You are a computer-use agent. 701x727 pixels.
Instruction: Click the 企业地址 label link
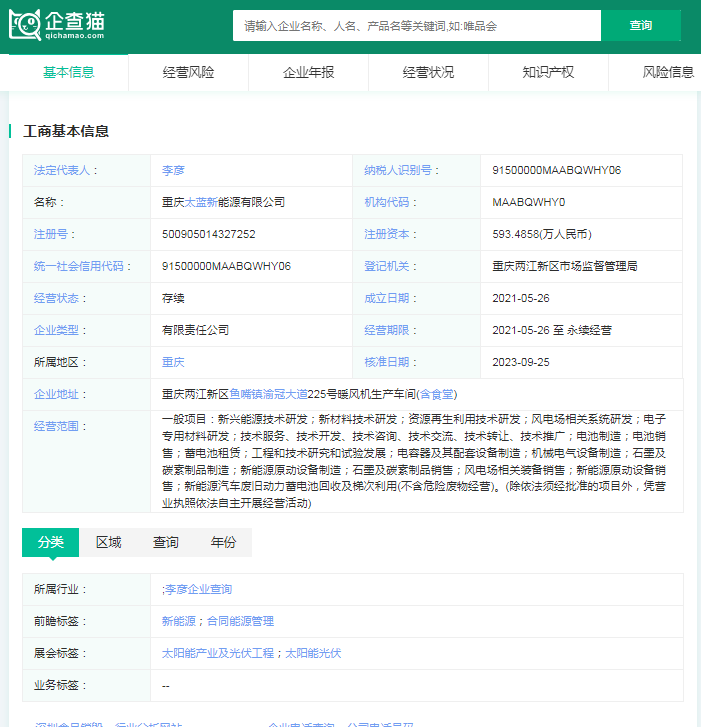tap(56, 395)
